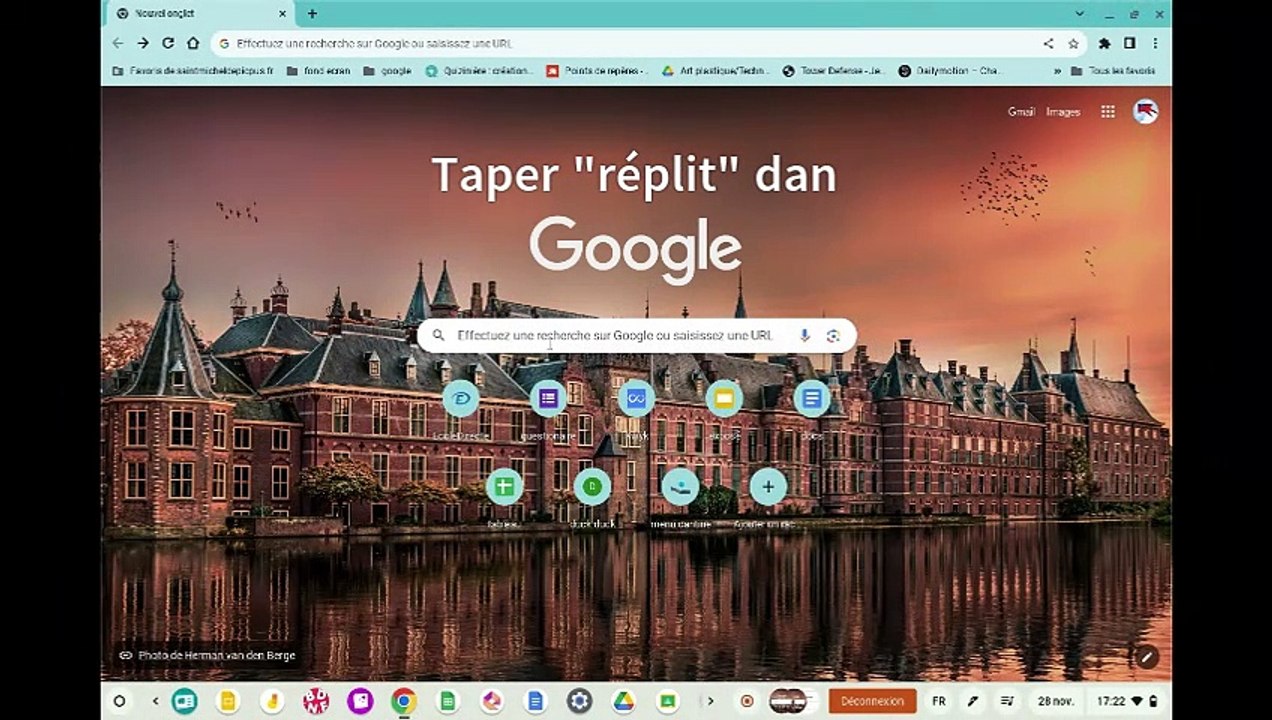Click the Chrome icon in the shelf
1272x720 pixels.
click(404, 701)
